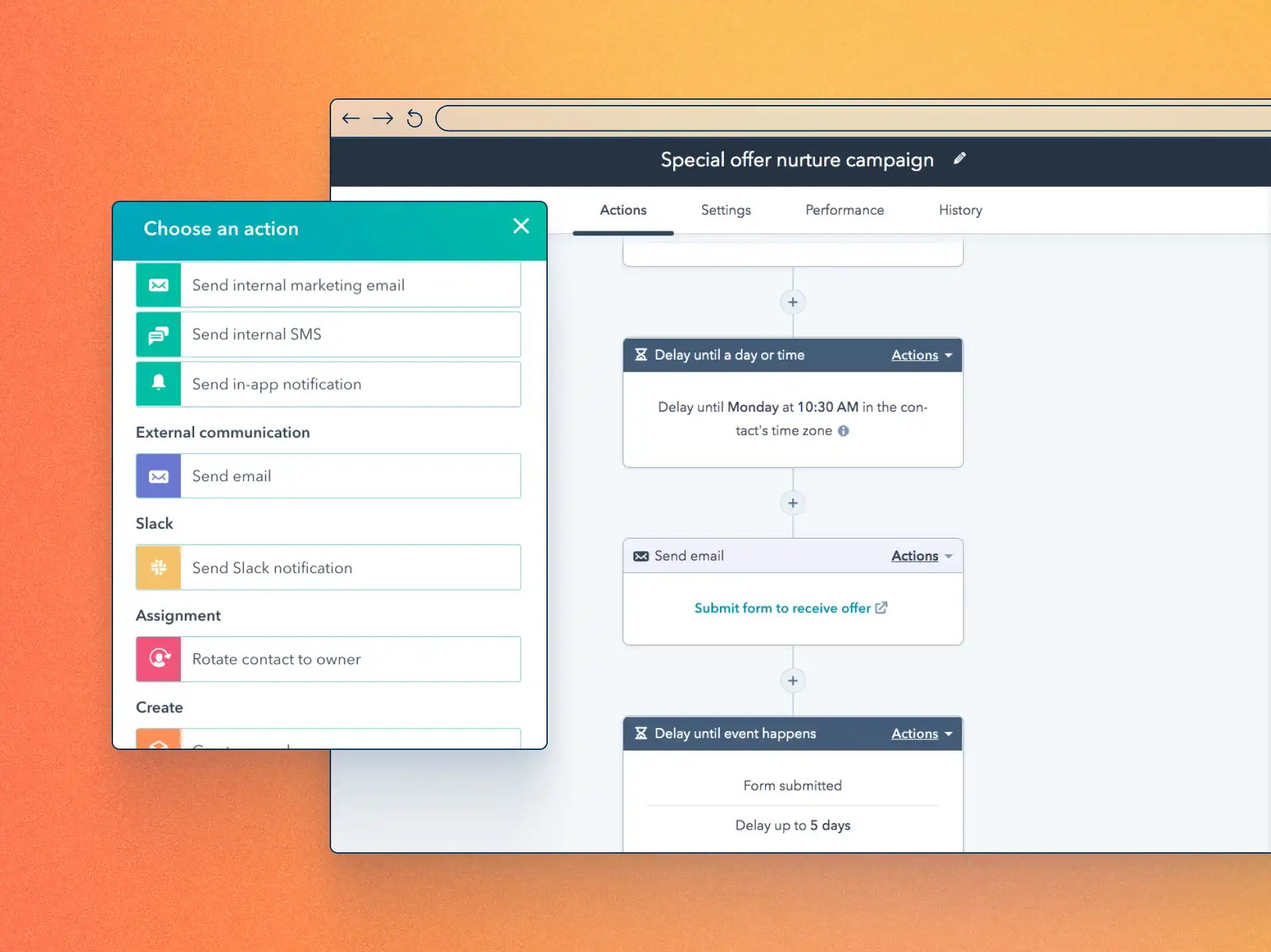1271x952 pixels.
Task: Click the Special offer nurture campaign title
Action: coord(797,160)
